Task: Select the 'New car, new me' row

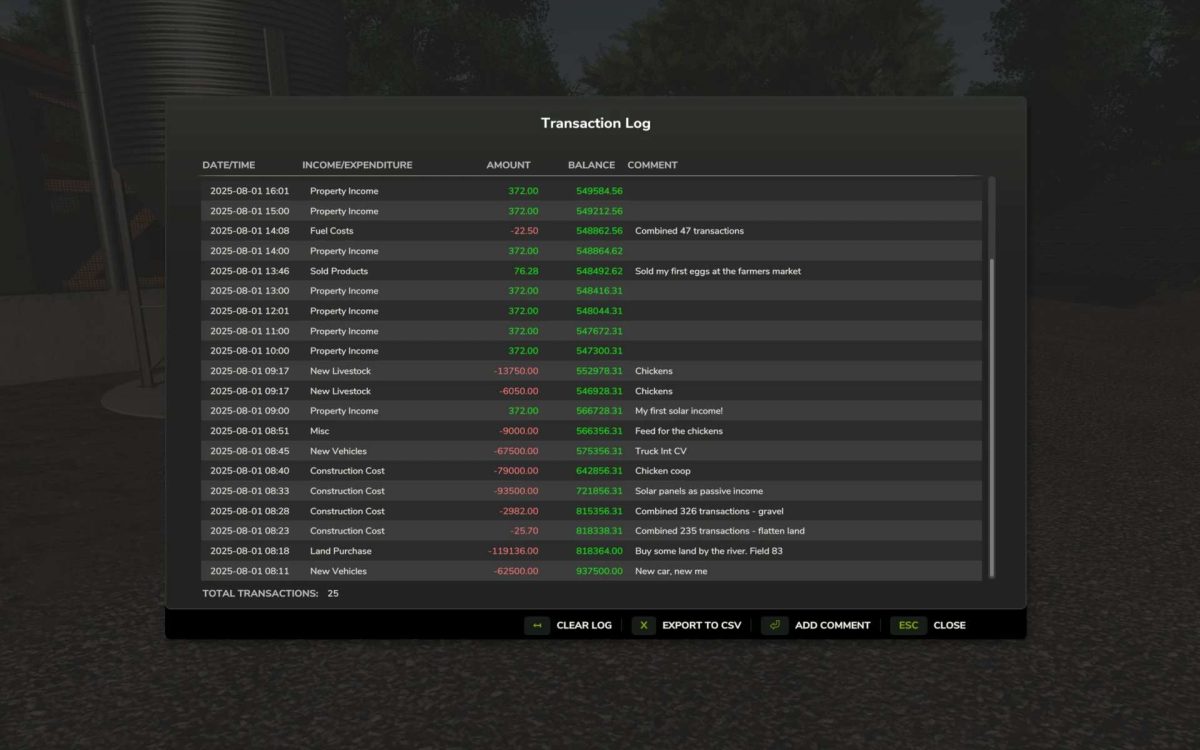Action: tap(590, 571)
